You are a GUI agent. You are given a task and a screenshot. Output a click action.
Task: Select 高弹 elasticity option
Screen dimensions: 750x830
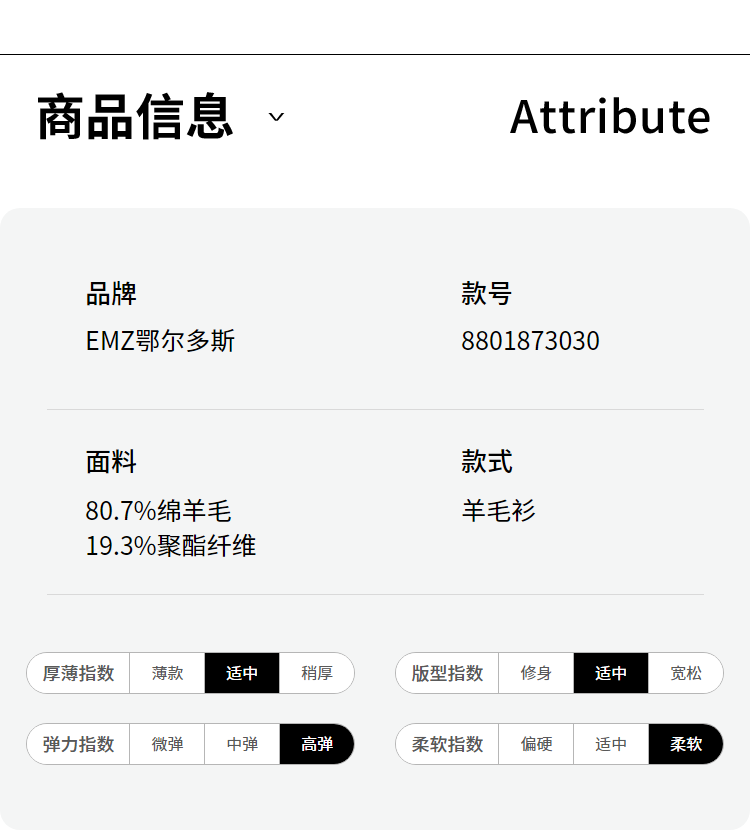point(316,744)
